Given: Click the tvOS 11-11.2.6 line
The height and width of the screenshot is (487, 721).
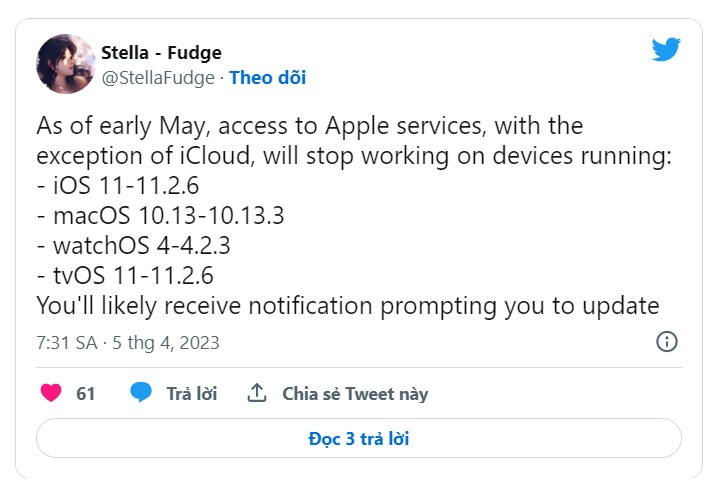Looking at the screenshot, I should click(125, 275).
